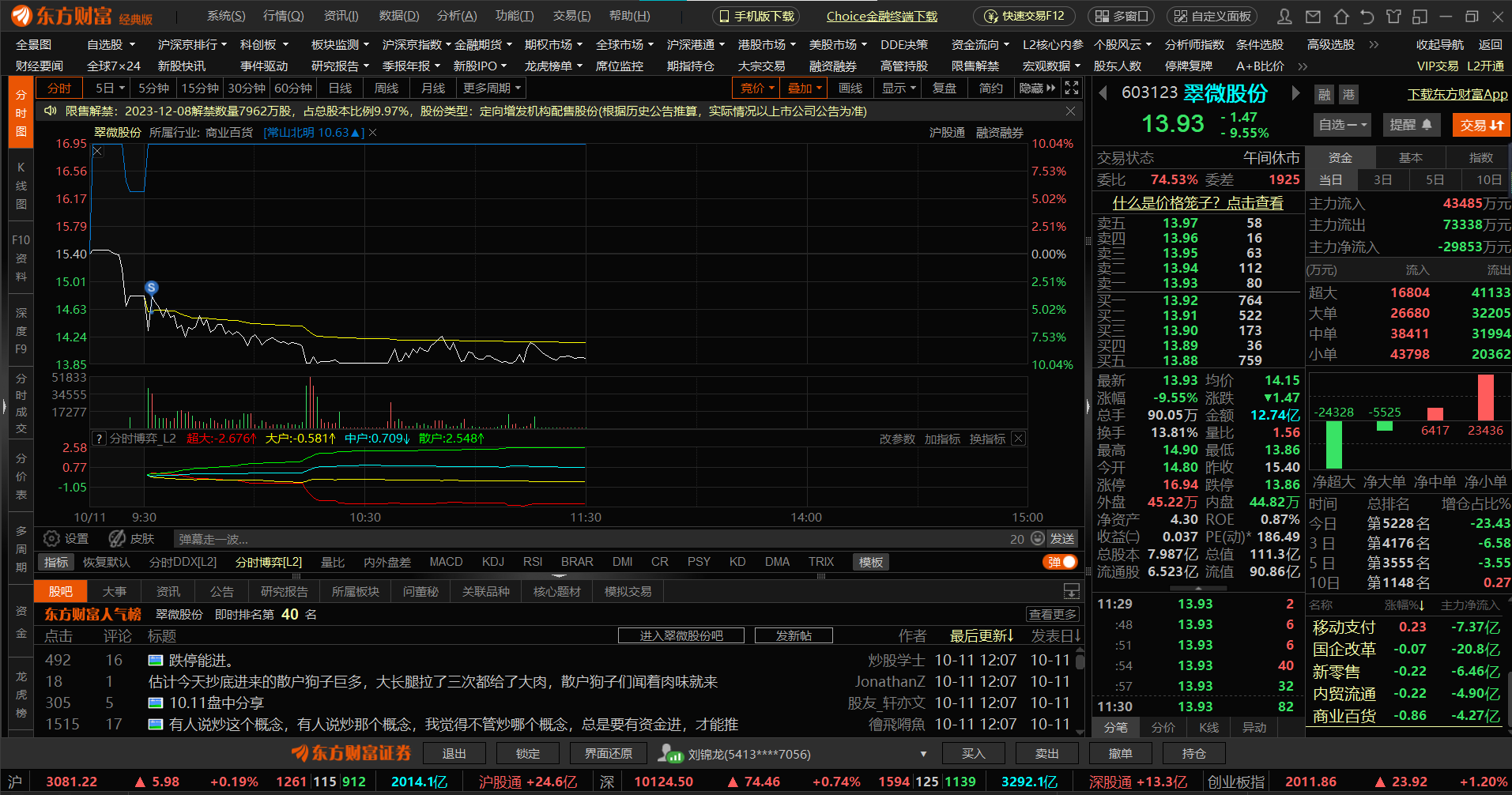1512x795 pixels.
Task: Open account selector dropdown arrow
Action: pyautogui.click(x=923, y=754)
